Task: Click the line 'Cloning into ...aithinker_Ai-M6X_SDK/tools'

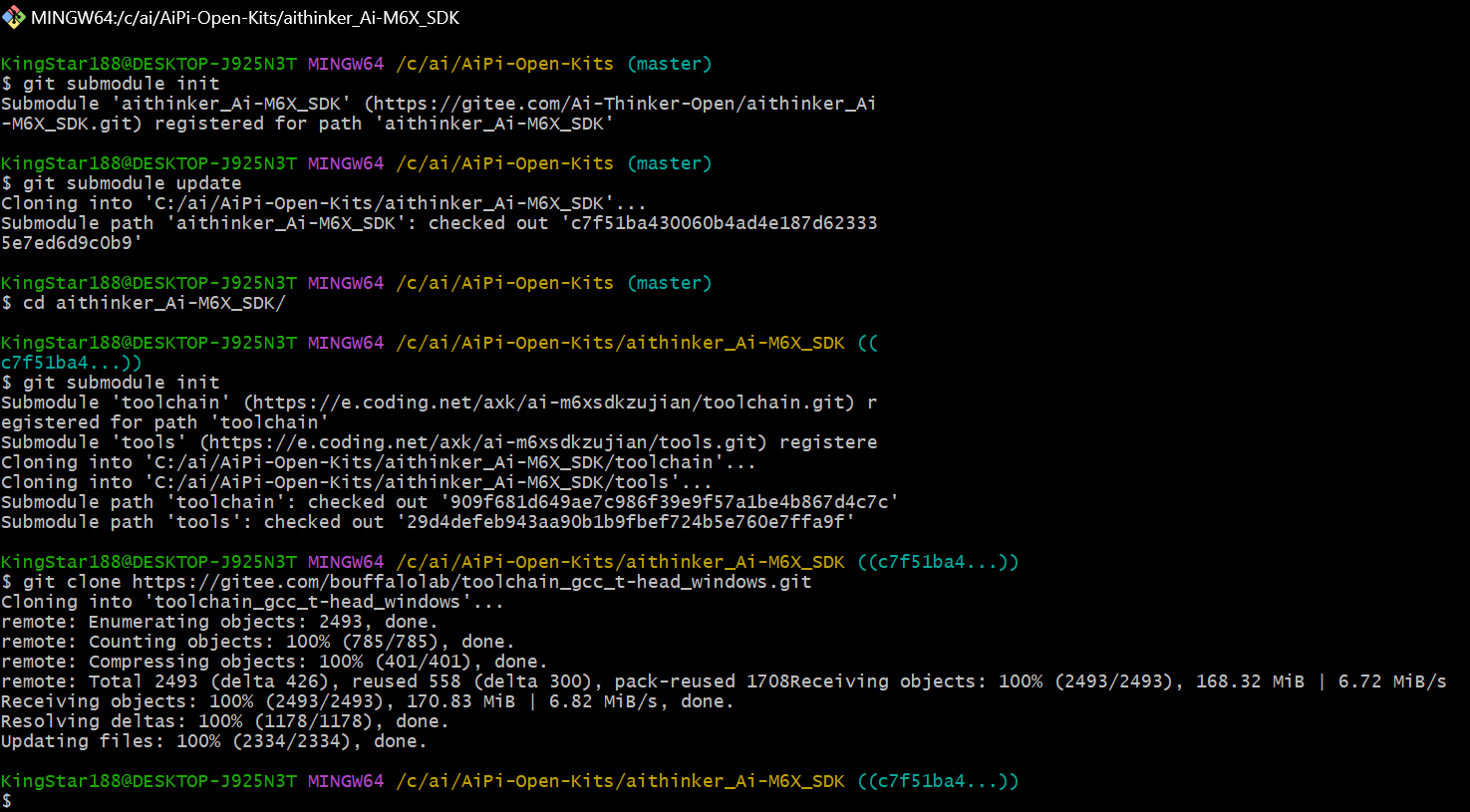Action: (x=356, y=482)
